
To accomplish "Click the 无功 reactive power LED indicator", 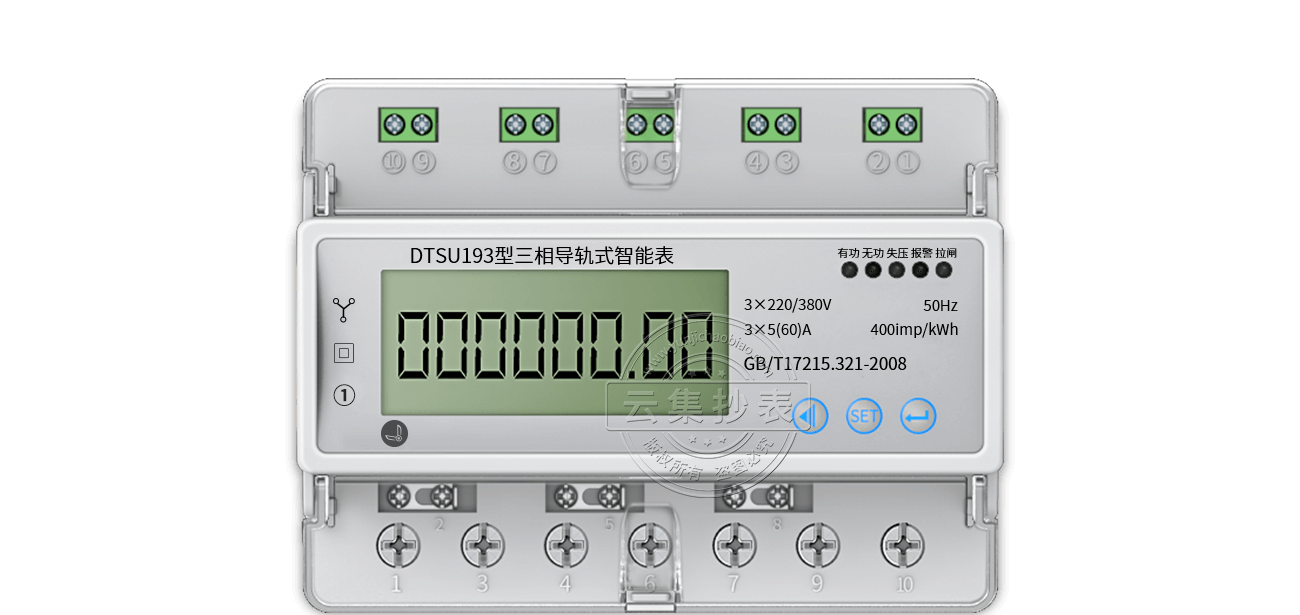I will (873, 270).
